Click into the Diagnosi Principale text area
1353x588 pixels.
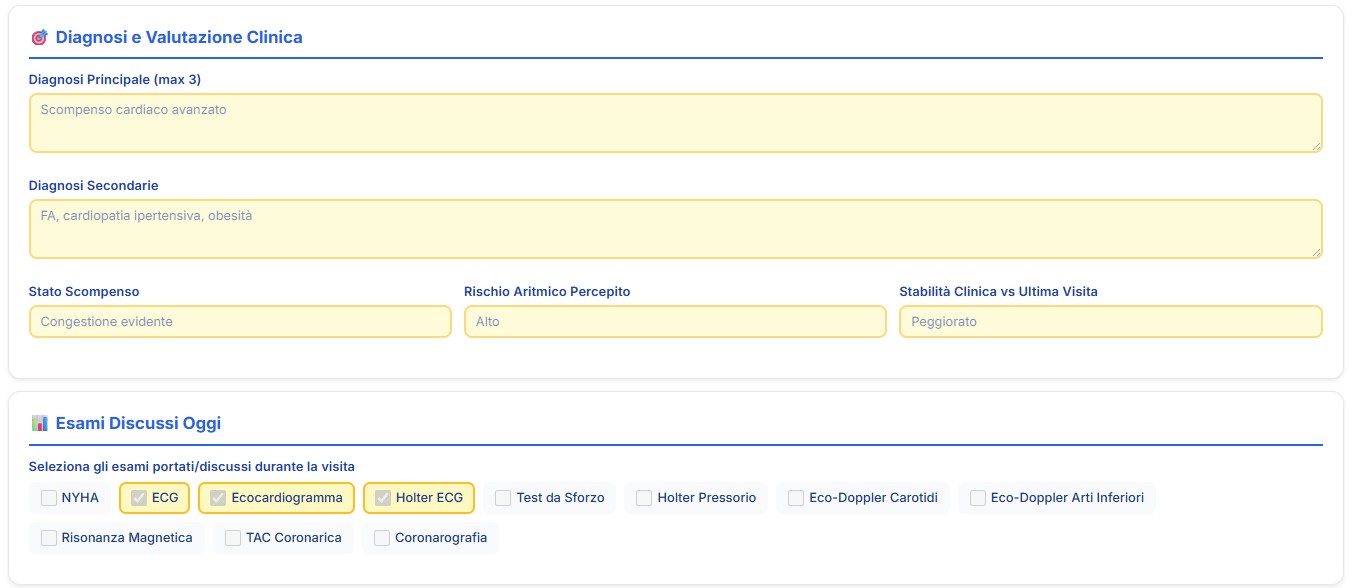(675, 123)
